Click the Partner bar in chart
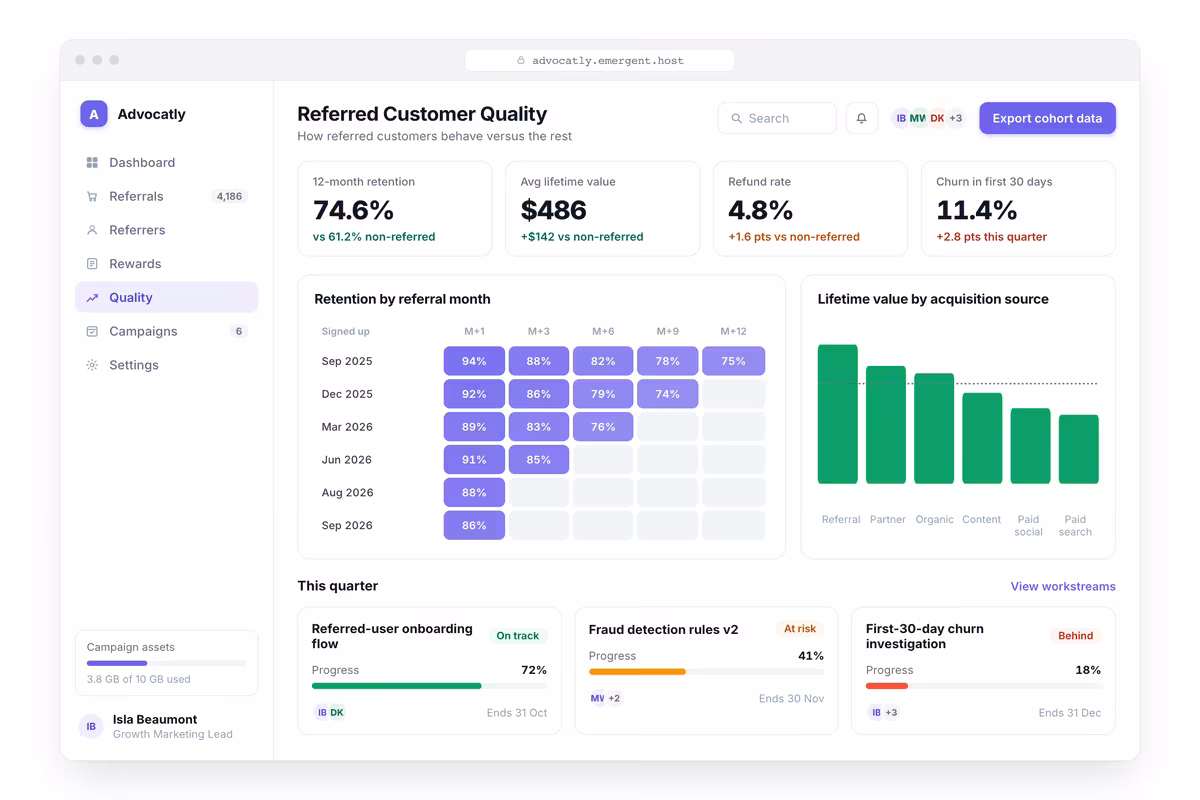Image resolution: width=1200 pixels, height=800 pixels. pyautogui.click(x=886, y=425)
